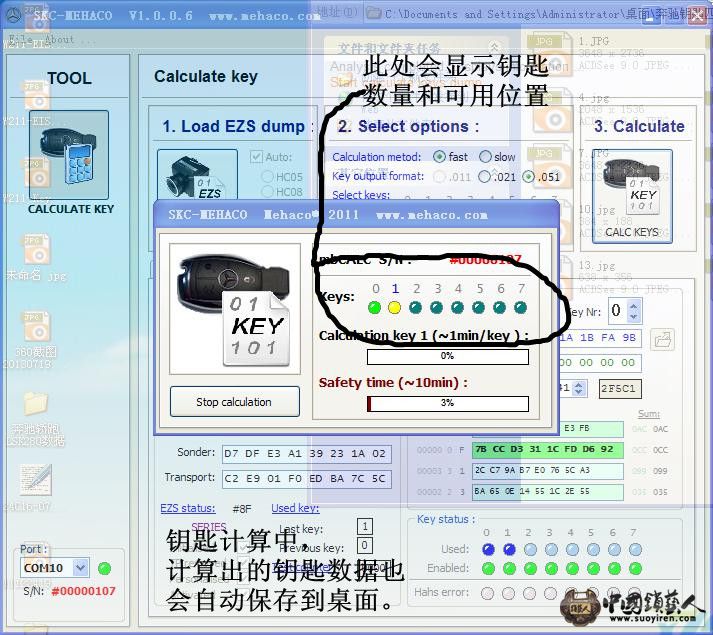Viewport: 713px width, 635px height.
Task: Click the Used indicator for key 7
Action: (x=635, y=549)
